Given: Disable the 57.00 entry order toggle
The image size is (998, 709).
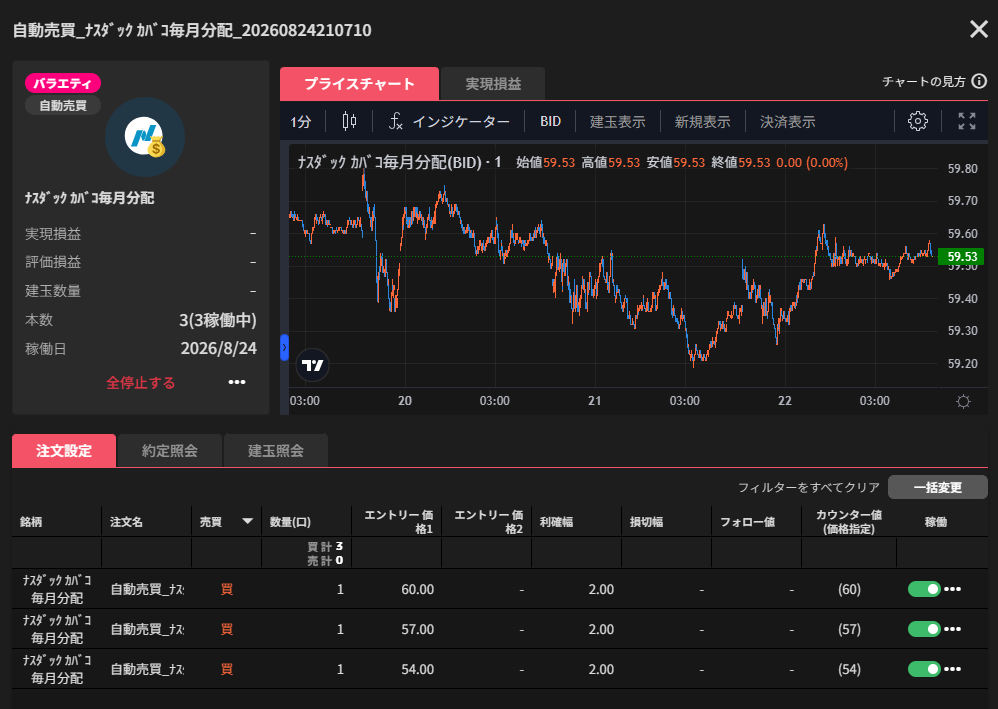Looking at the screenshot, I should [924, 629].
